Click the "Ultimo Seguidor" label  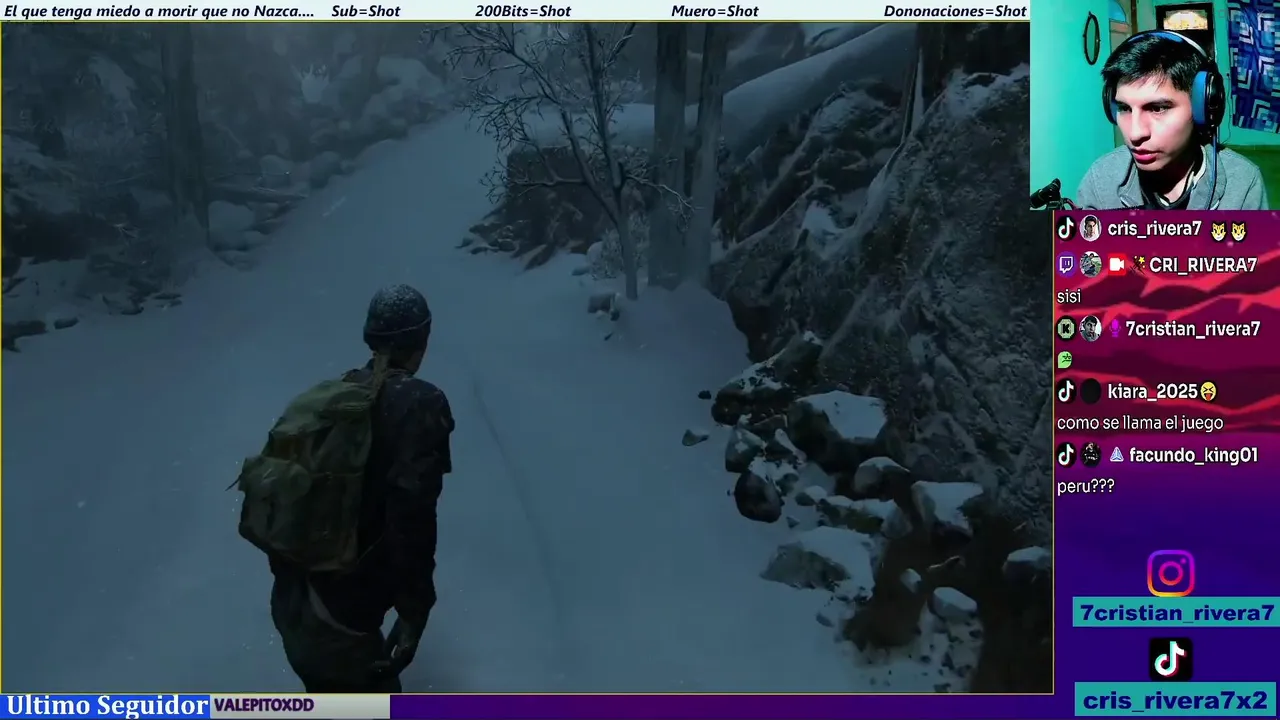106,706
